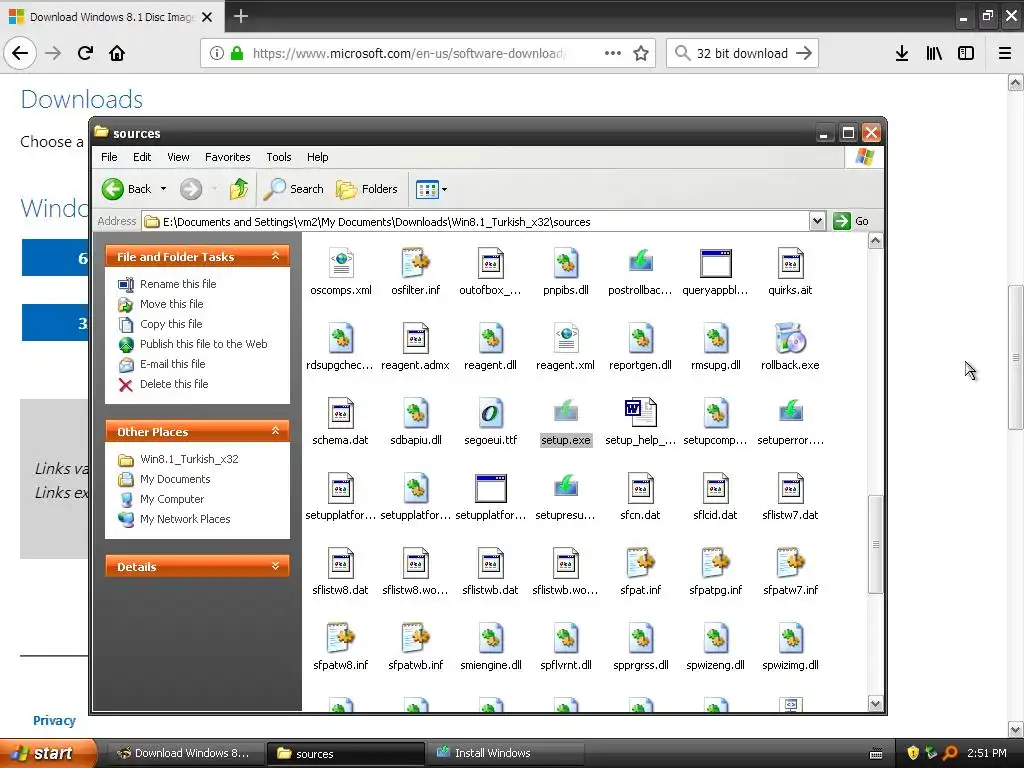The height and width of the screenshot is (768, 1024).
Task: Open the View menu in Explorer
Action: pos(178,157)
